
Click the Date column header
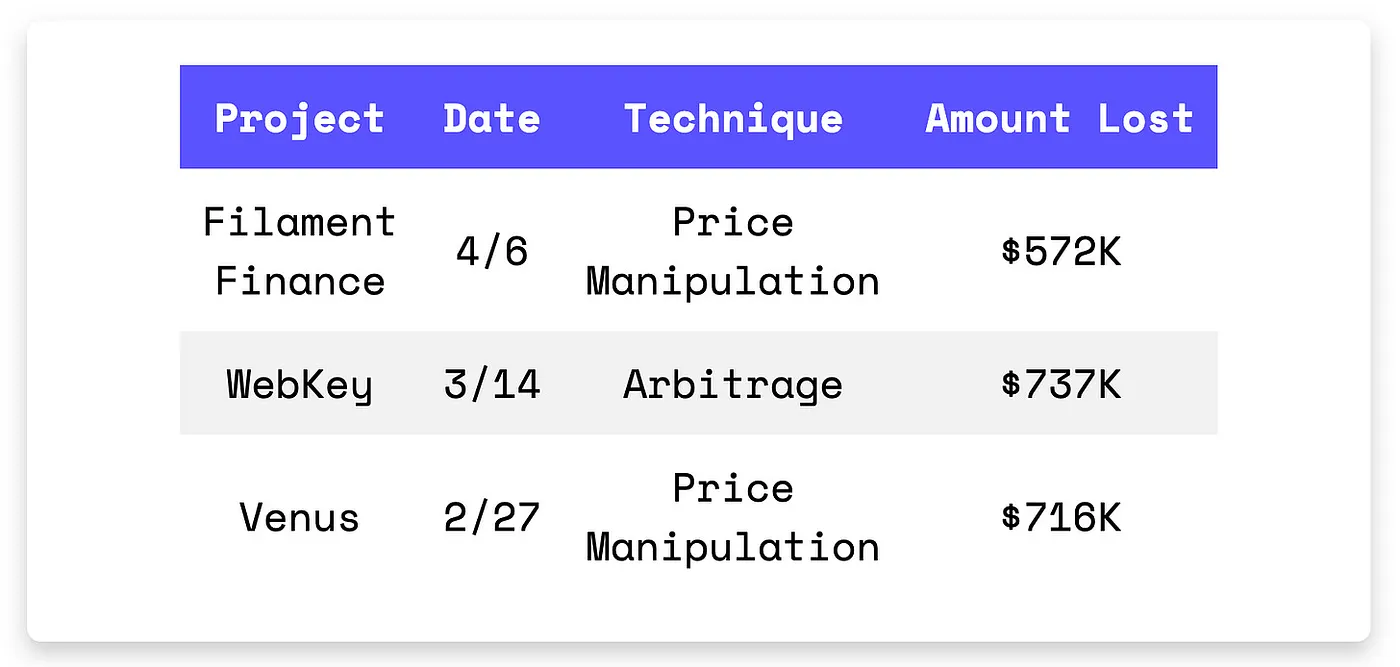tap(491, 118)
